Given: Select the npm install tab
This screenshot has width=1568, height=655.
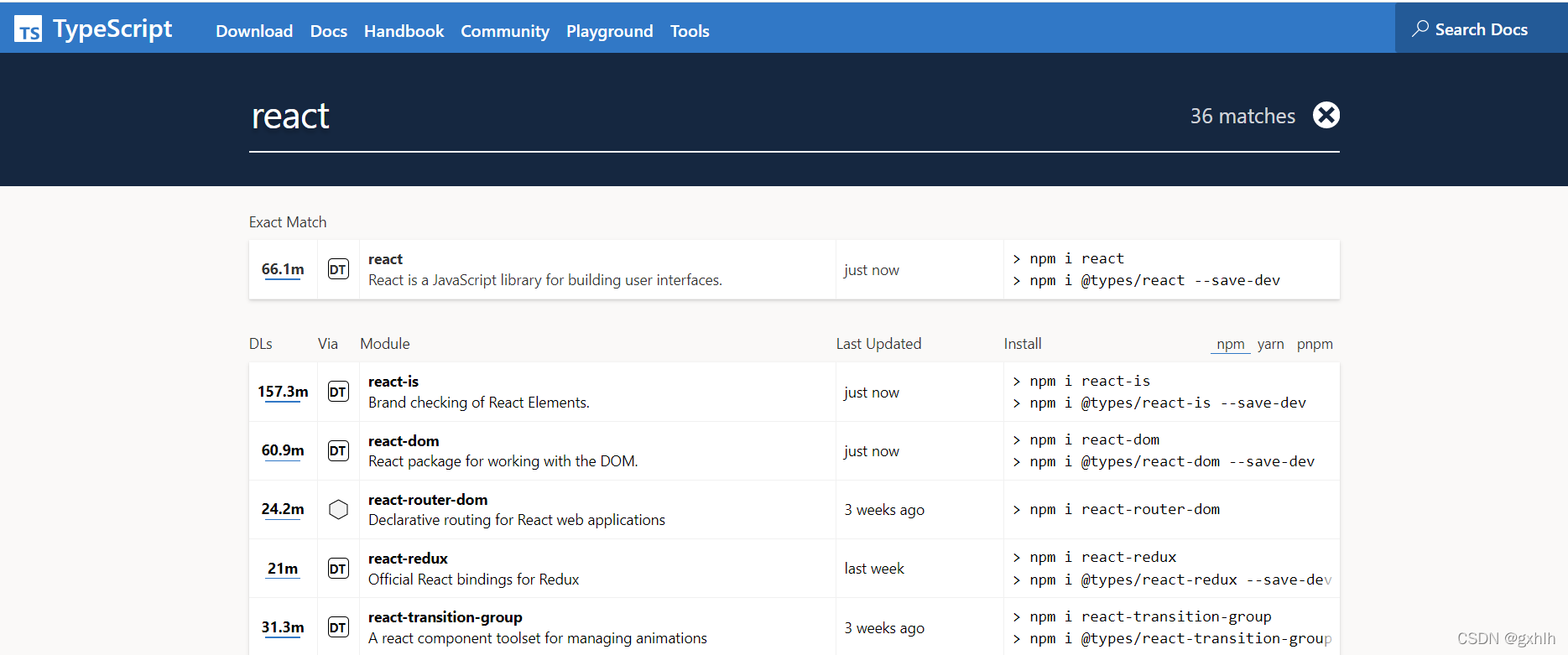Looking at the screenshot, I should [1230, 344].
